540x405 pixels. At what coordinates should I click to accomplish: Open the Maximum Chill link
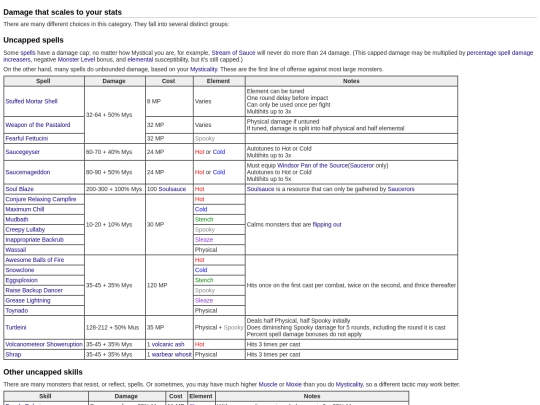coord(25,209)
